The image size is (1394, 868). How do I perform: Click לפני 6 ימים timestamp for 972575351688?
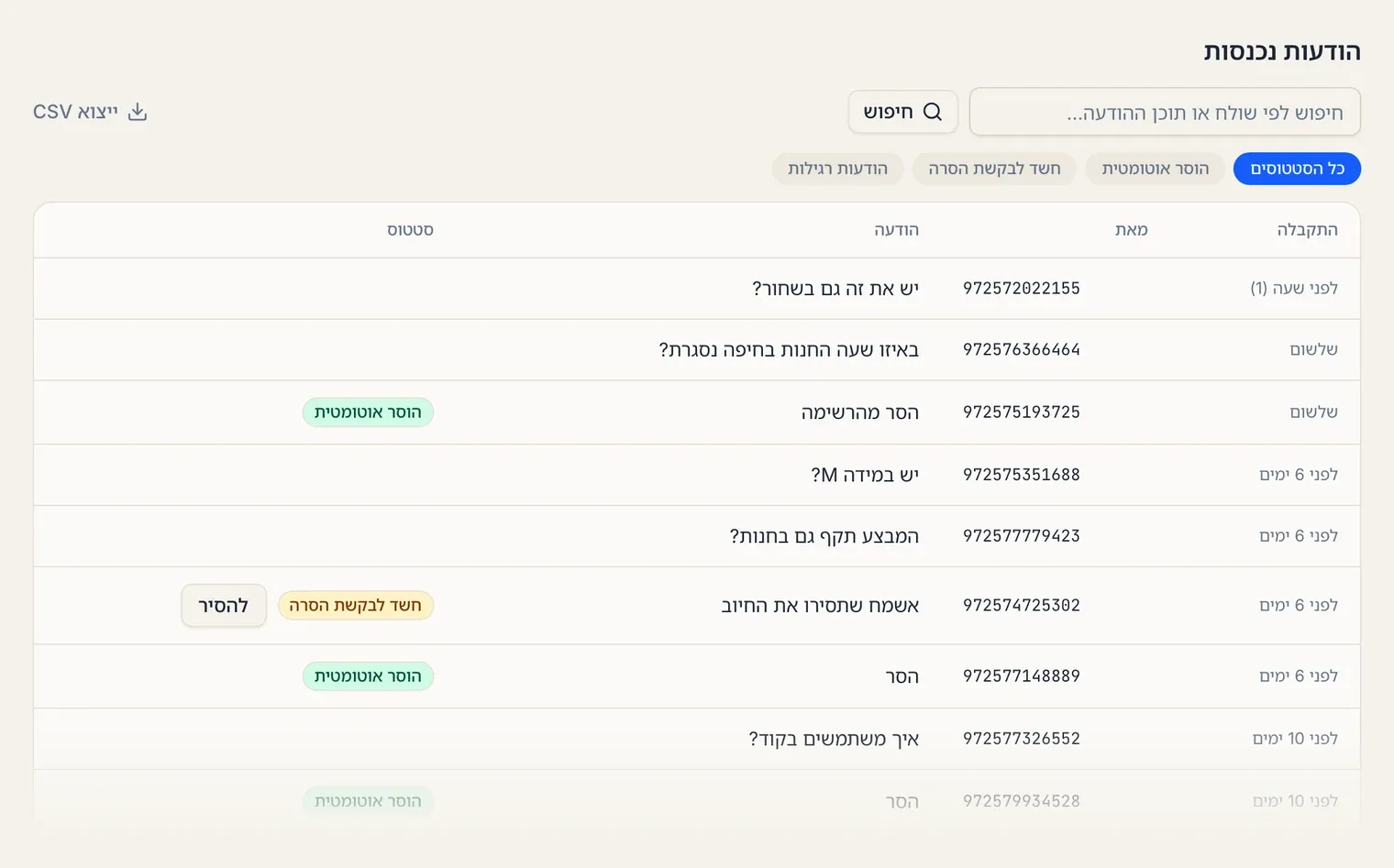[x=1299, y=475]
